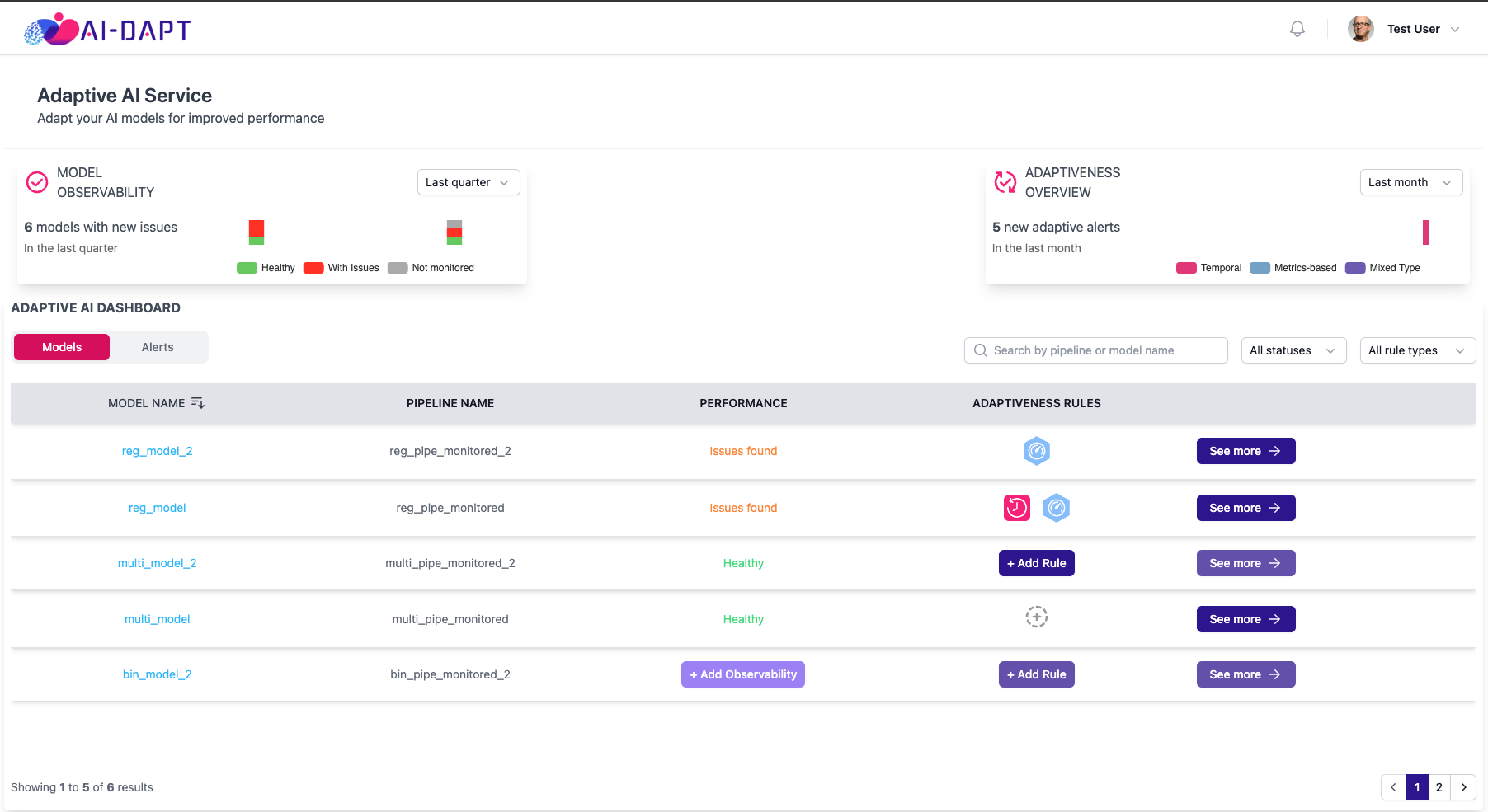Open the multi_model_2 model link
This screenshot has width=1488, height=812.
click(x=158, y=563)
